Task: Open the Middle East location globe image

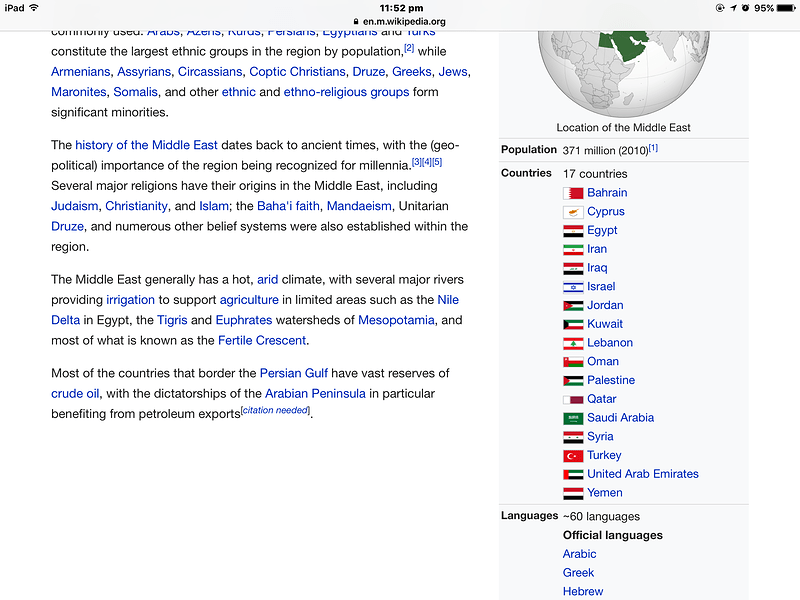Action: pyautogui.click(x=623, y=74)
